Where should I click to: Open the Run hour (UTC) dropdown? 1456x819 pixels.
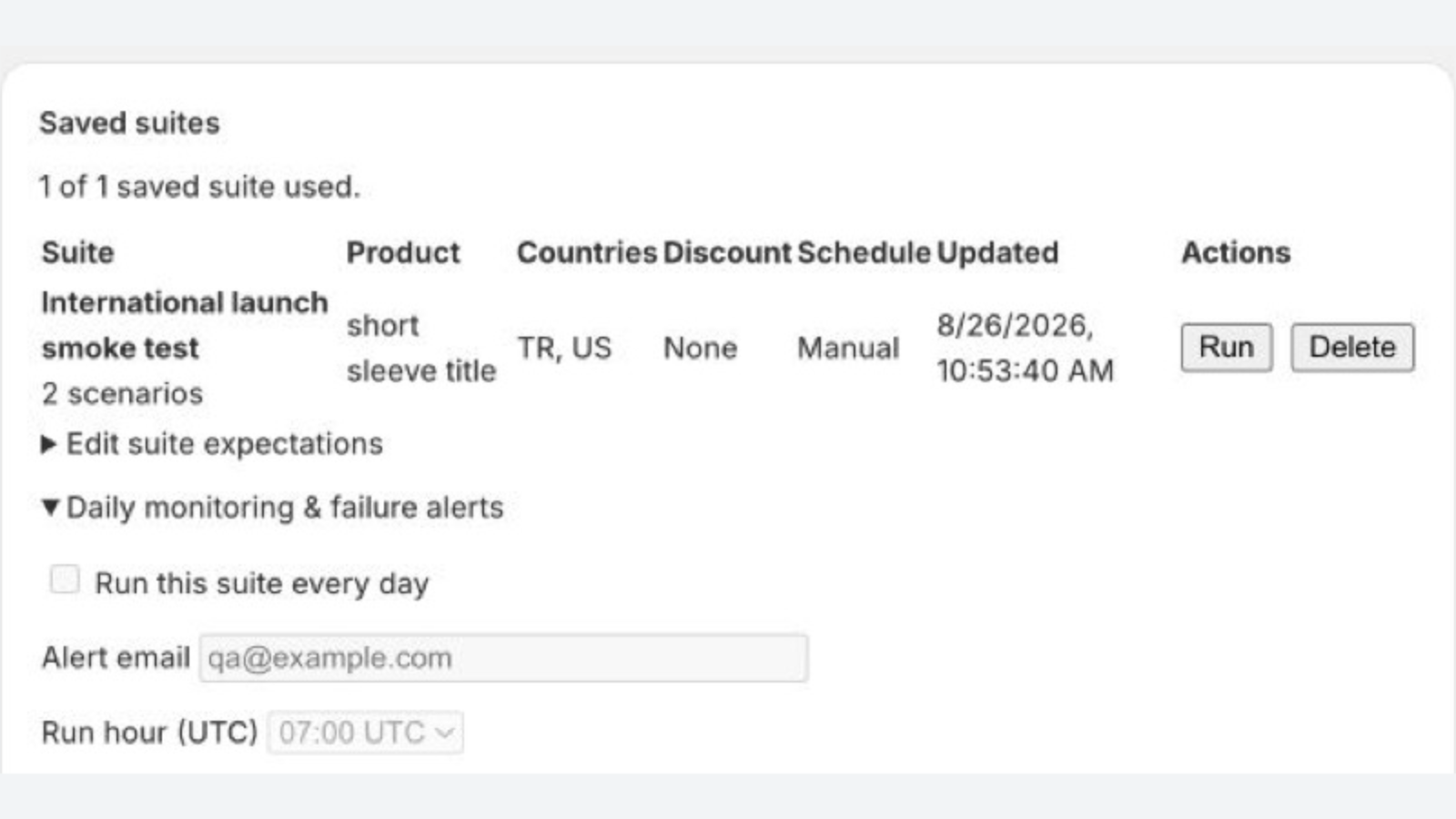click(x=365, y=733)
